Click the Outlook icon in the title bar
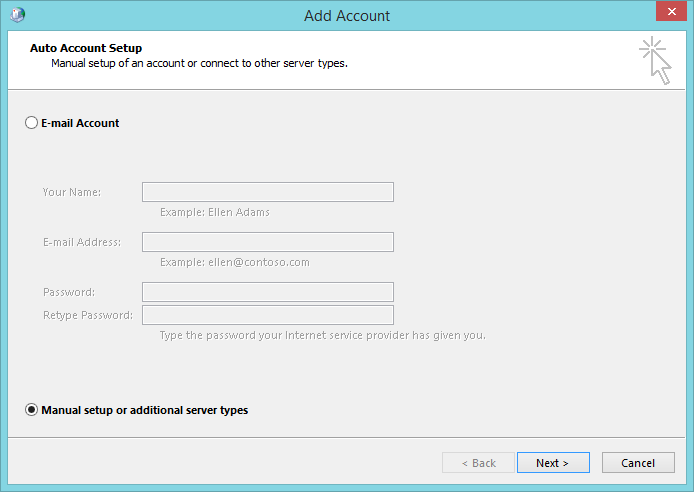Screen dimensions: 694x492 click(x=17, y=15)
